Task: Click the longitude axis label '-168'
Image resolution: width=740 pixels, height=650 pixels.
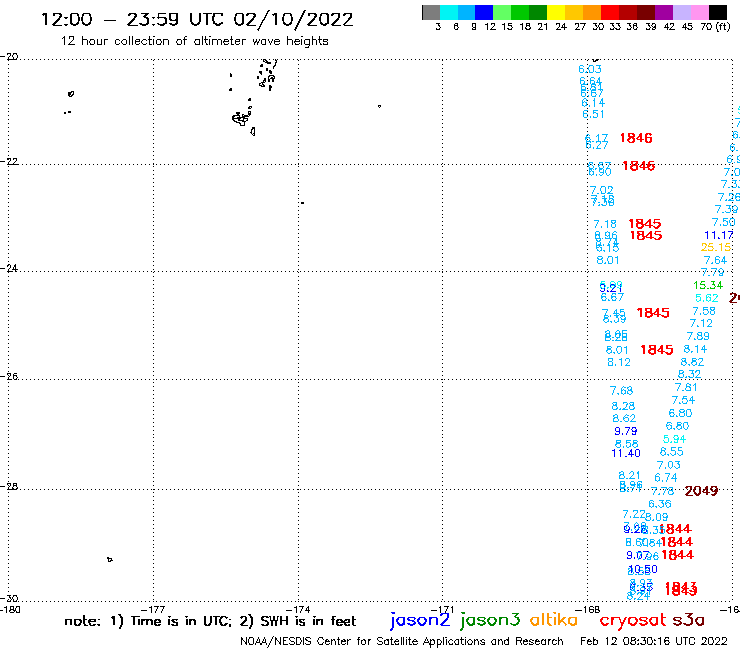Action: (x=588, y=609)
